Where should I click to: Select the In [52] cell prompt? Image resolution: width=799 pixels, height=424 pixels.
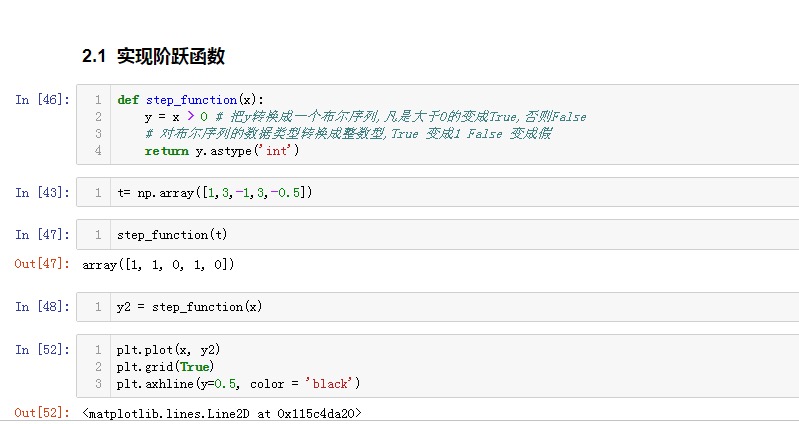pyautogui.click(x=43, y=350)
